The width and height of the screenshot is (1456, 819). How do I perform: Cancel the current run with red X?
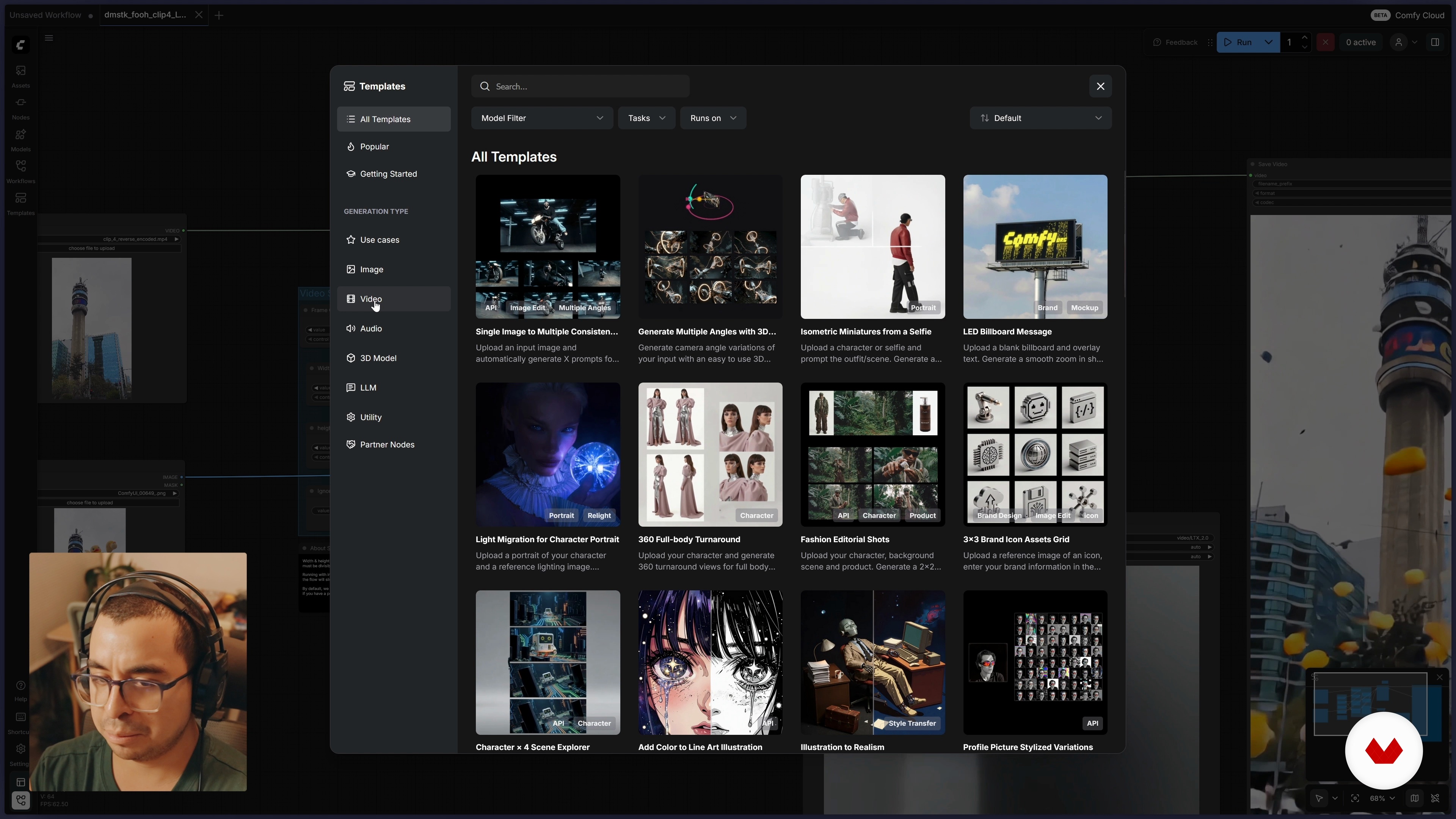click(x=1326, y=42)
